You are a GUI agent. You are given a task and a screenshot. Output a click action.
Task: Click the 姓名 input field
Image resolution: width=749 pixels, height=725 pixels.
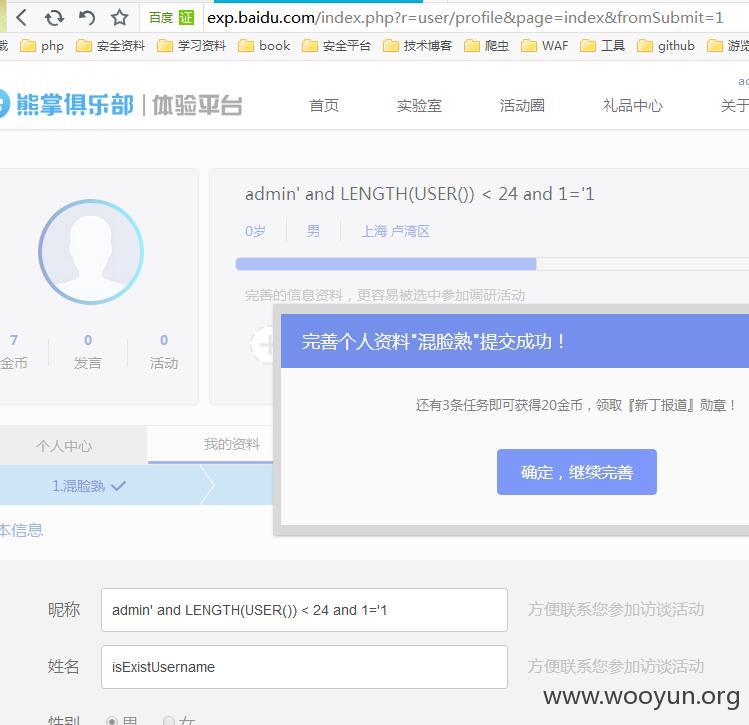(304, 667)
